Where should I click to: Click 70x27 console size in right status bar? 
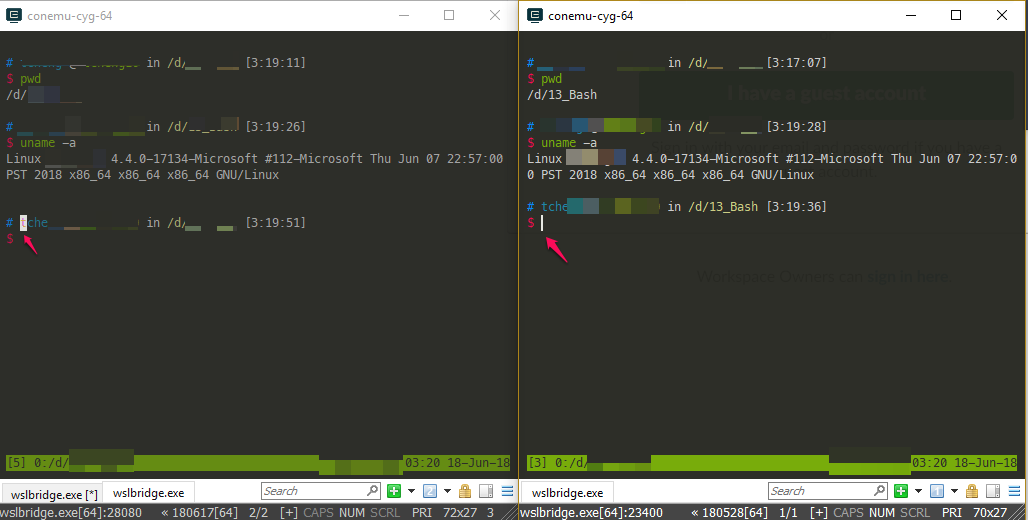coord(989,513)
